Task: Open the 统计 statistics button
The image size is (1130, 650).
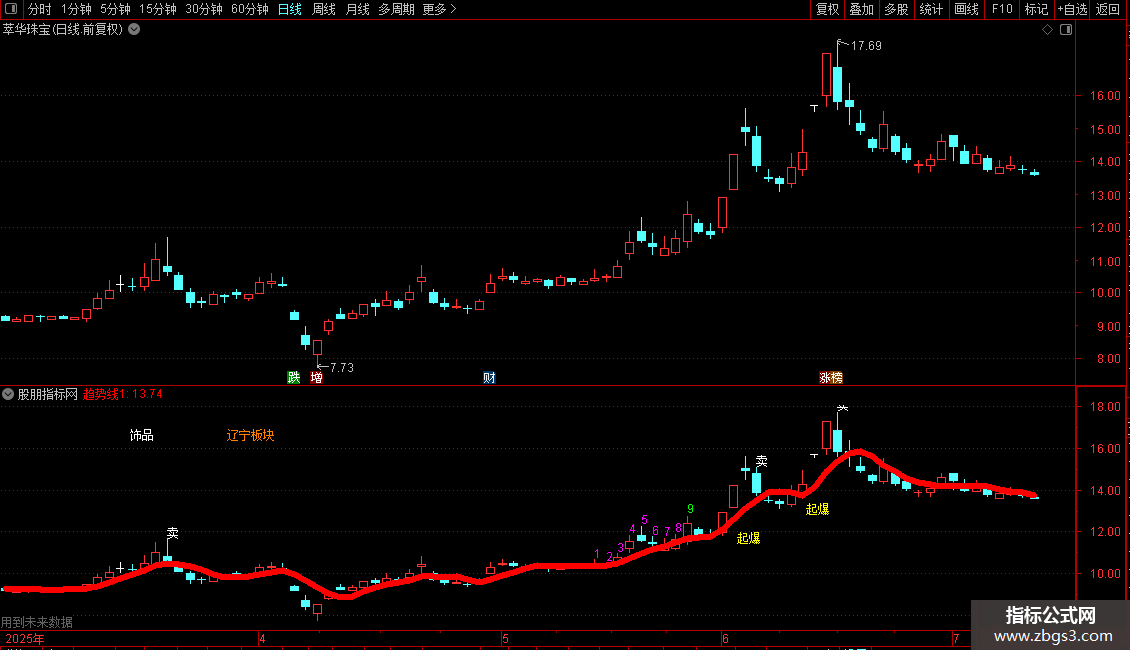Action: [931, 9]
